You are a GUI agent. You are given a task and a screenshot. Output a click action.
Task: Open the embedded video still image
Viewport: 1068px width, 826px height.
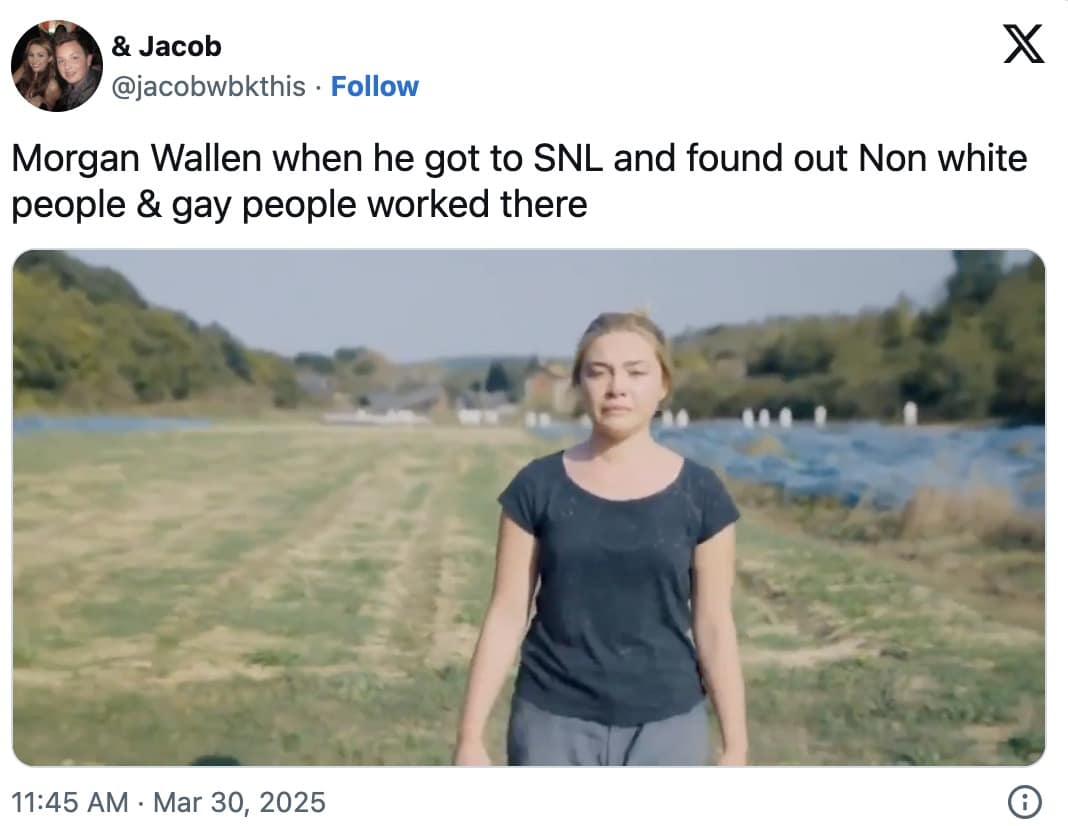(x=528, y=507)
